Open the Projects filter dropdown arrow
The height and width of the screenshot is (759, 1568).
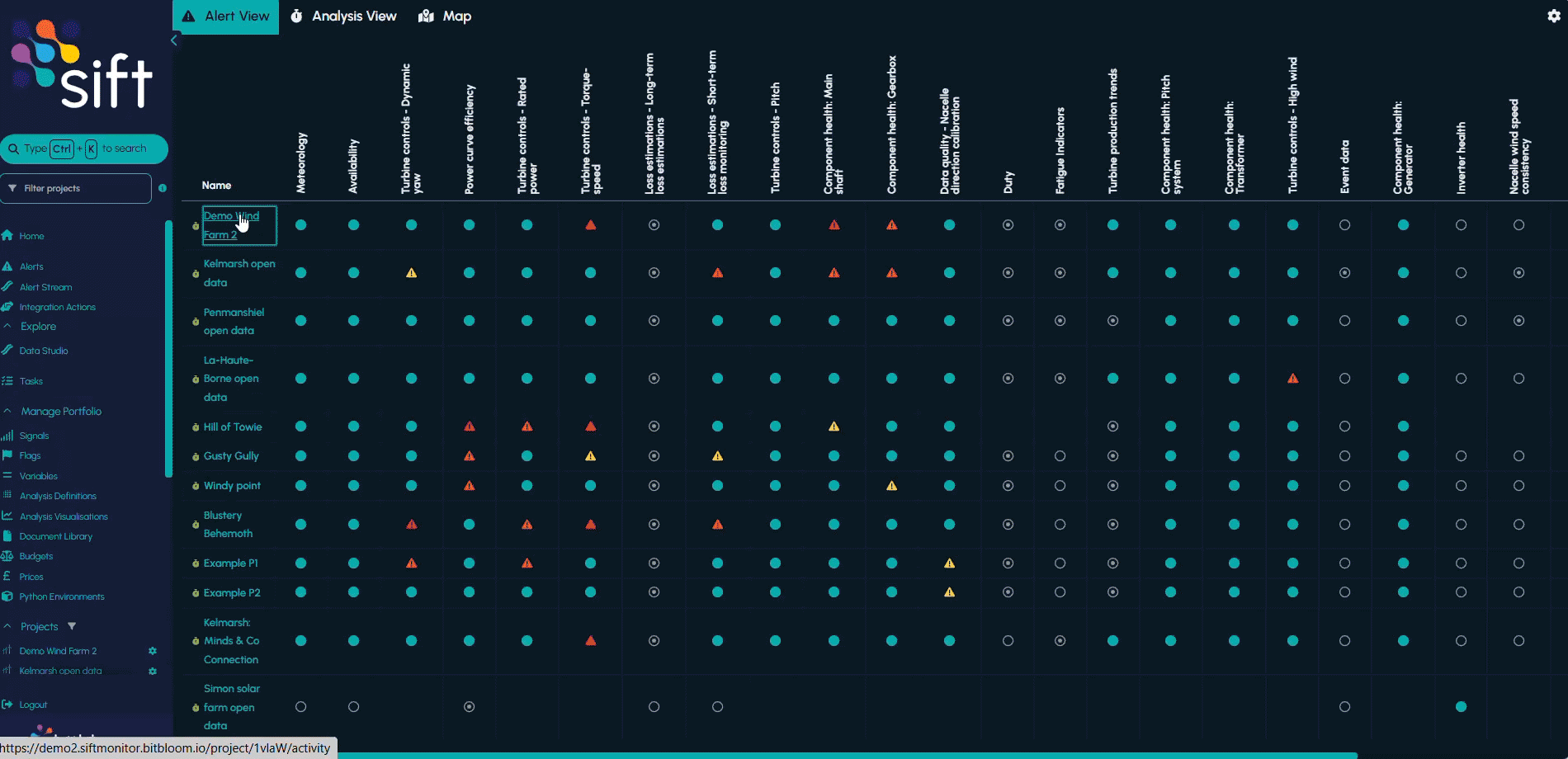(72, 626)
